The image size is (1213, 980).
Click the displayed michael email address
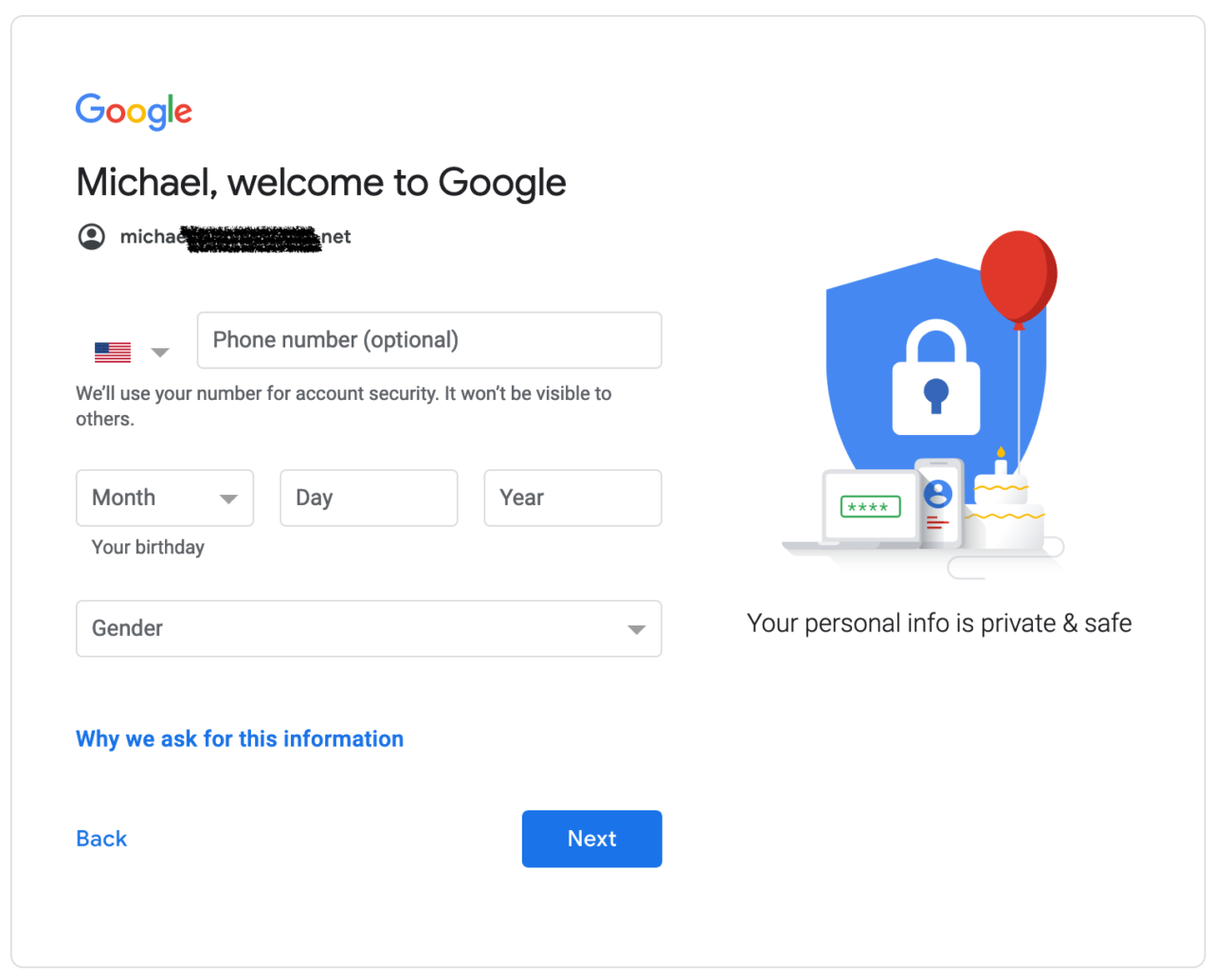coord(235,236)
